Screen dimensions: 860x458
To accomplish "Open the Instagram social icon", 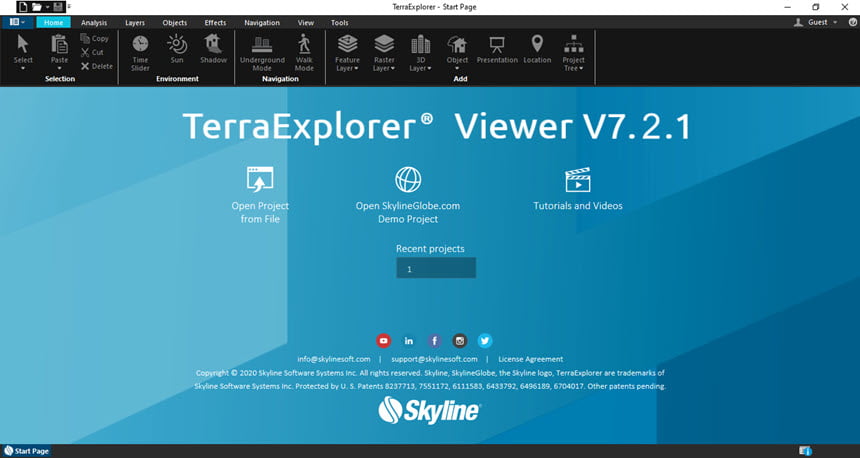I will pos(460,341).
